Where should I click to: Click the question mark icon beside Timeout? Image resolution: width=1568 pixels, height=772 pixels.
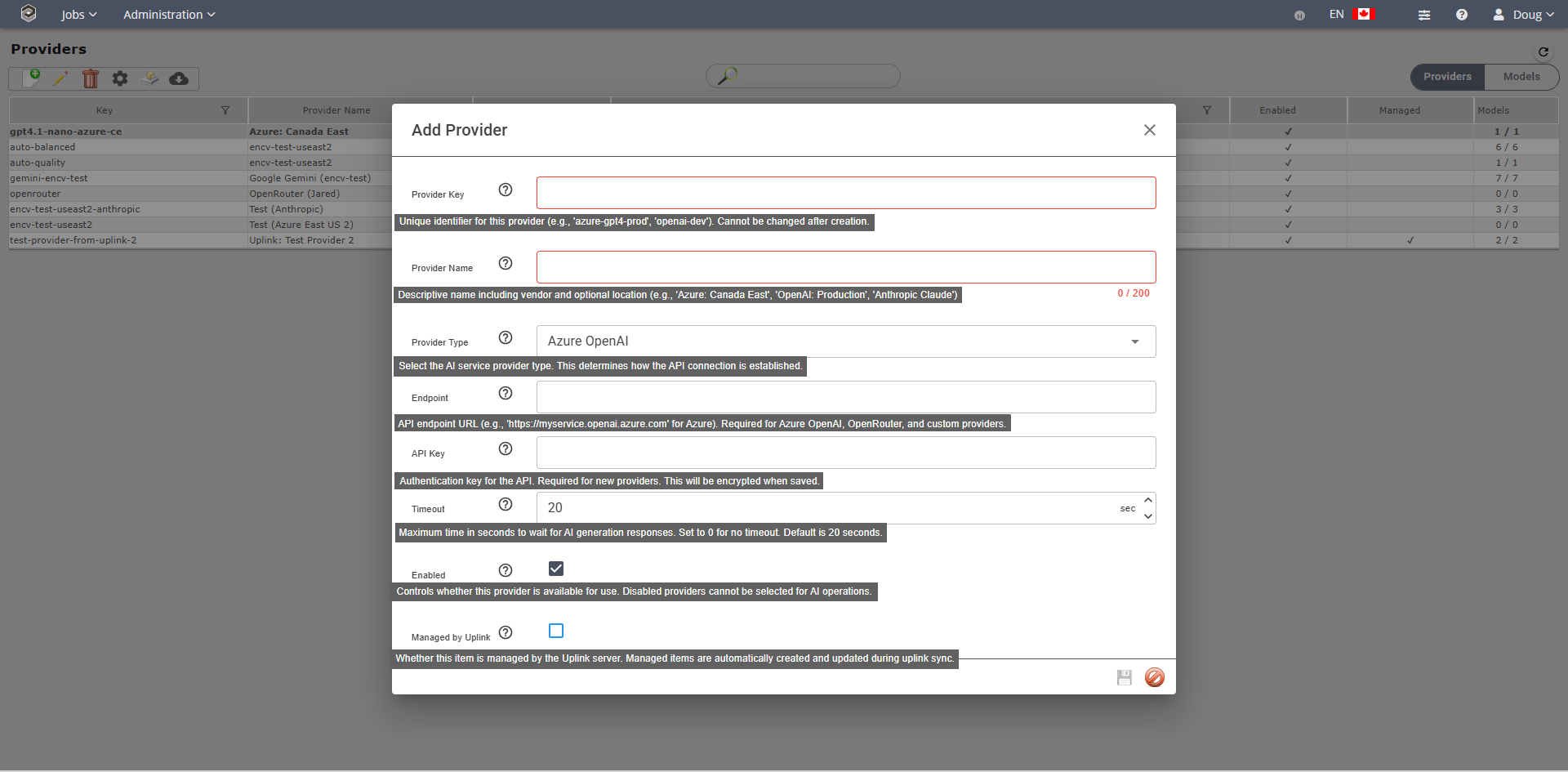506,504
